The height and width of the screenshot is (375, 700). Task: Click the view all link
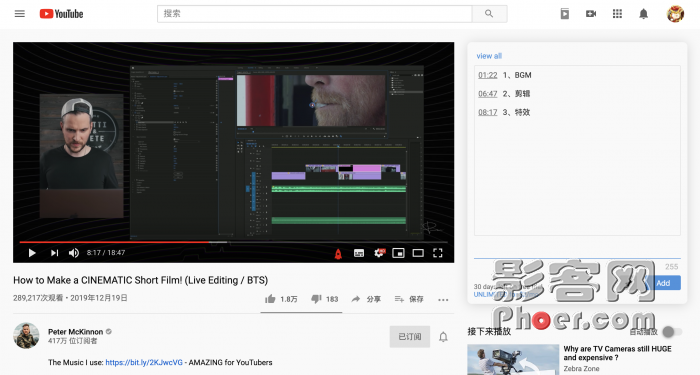(489, 56)
